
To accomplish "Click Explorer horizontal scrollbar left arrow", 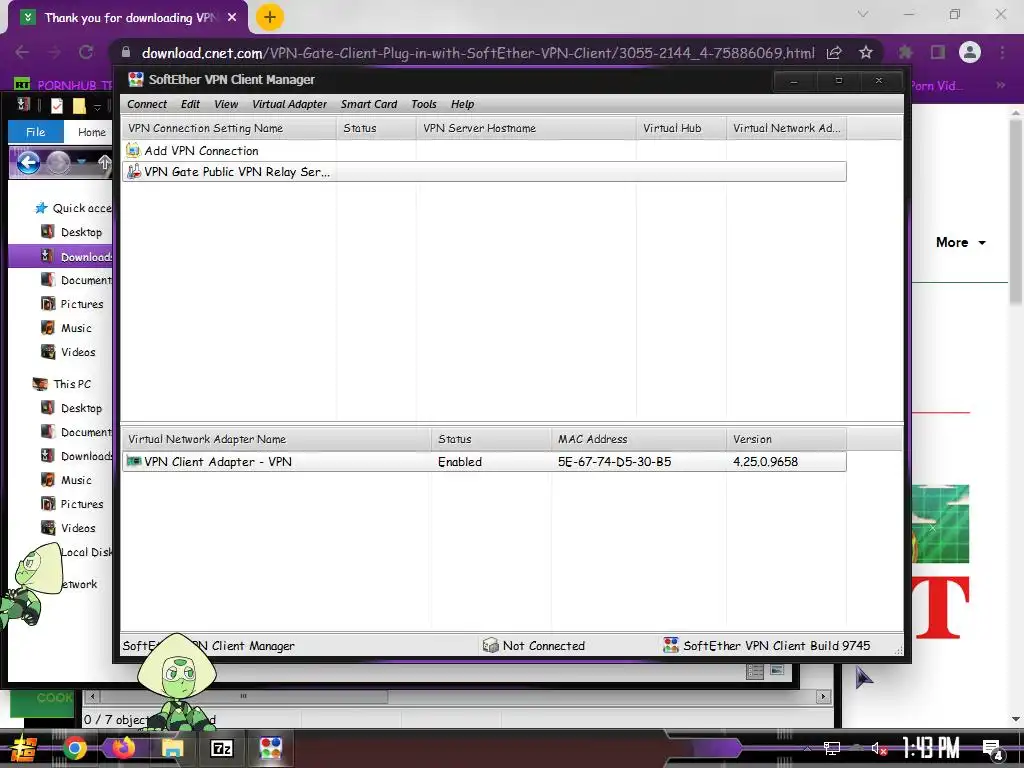I will pyautogui.click(x=92, y=696).
